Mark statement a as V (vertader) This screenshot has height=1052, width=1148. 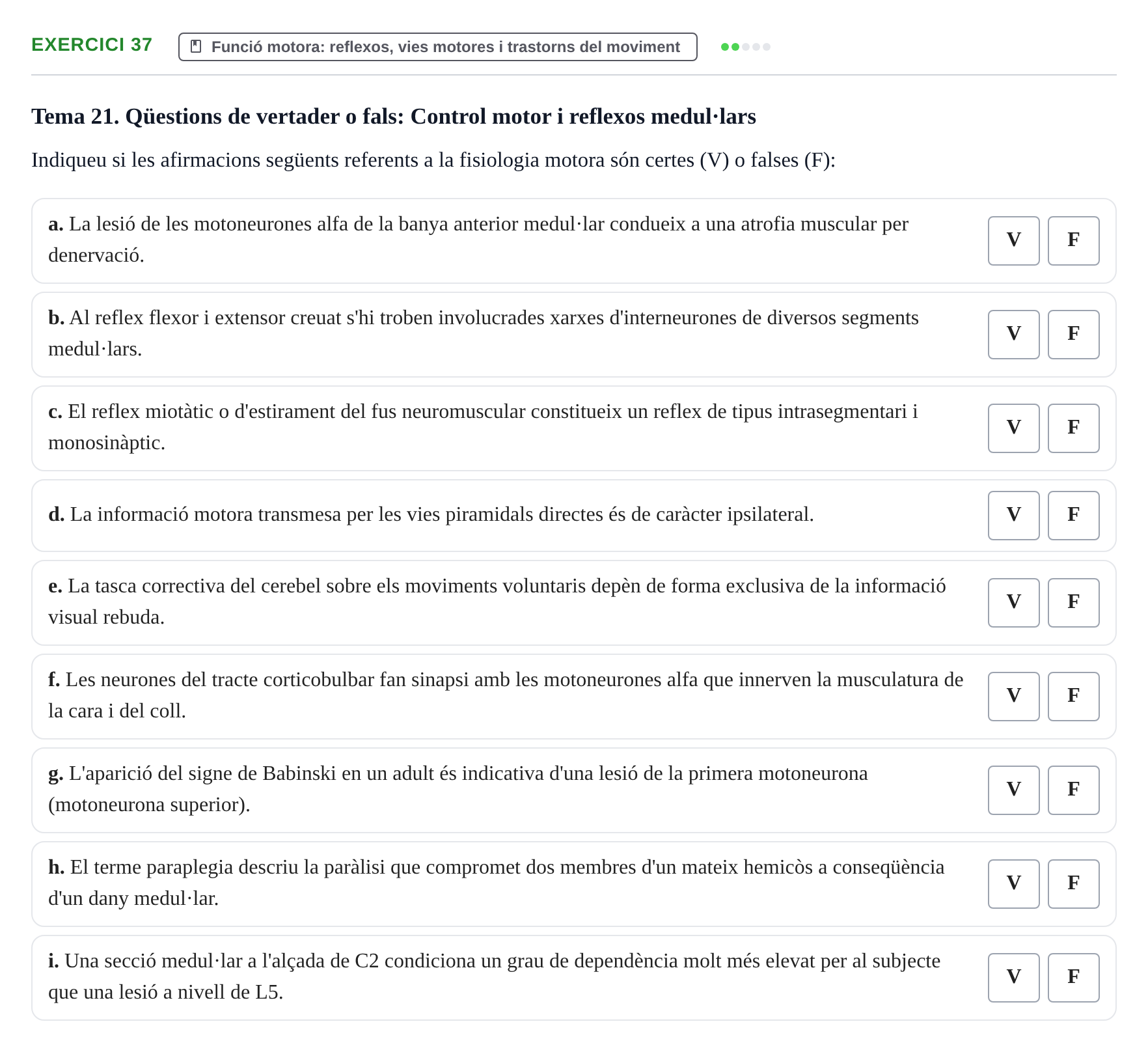tap(1013, 241)
